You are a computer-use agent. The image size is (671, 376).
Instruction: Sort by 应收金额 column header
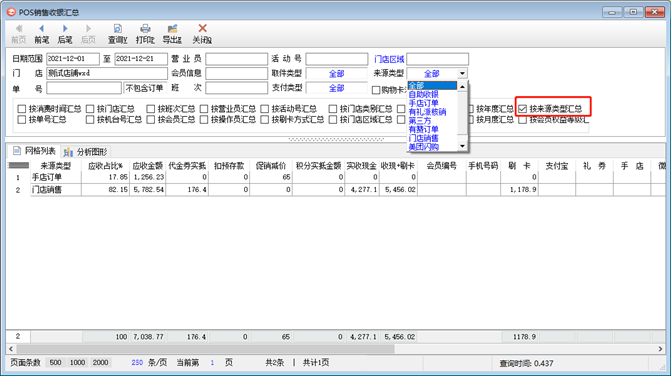(148, 166)
